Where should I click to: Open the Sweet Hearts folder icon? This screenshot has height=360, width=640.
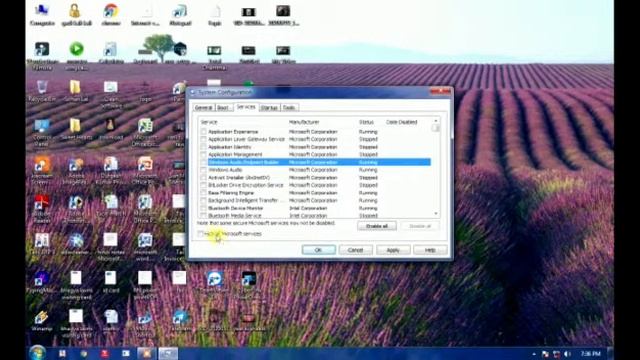pos(76,129)
